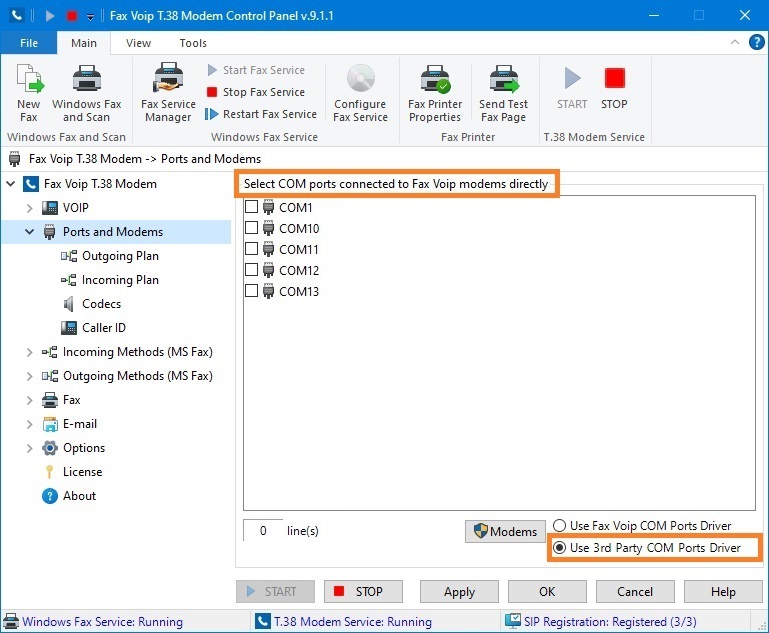
Task: Open About page in tree
Action: [69, 496]
